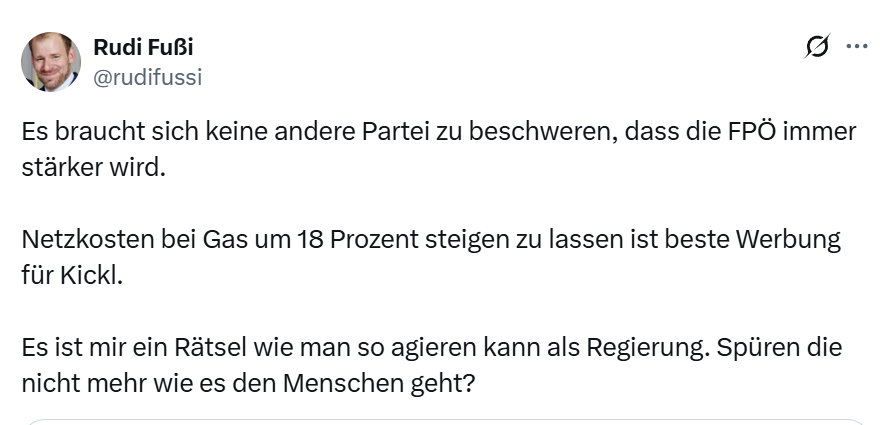Click Rudi Fußi's profile picture

[x=50, y=61]
